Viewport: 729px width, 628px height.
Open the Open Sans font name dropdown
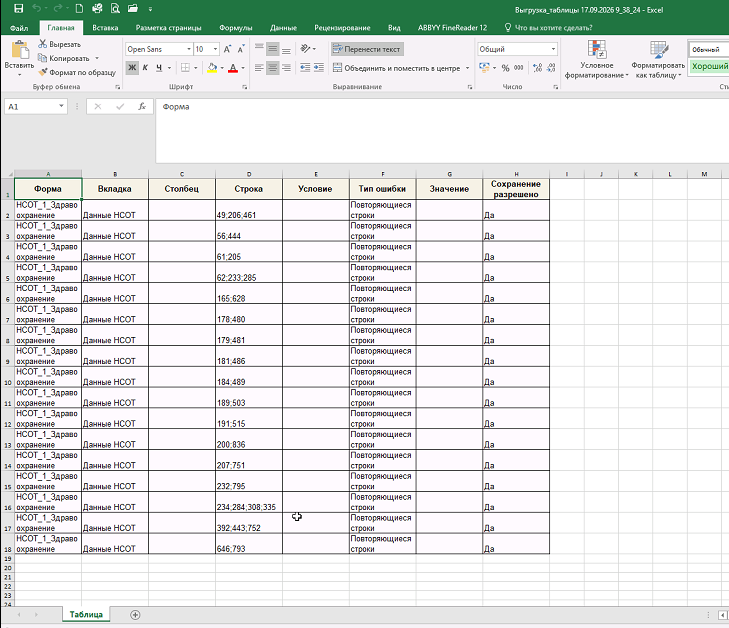pyautogui.click(x=159, y=49)
